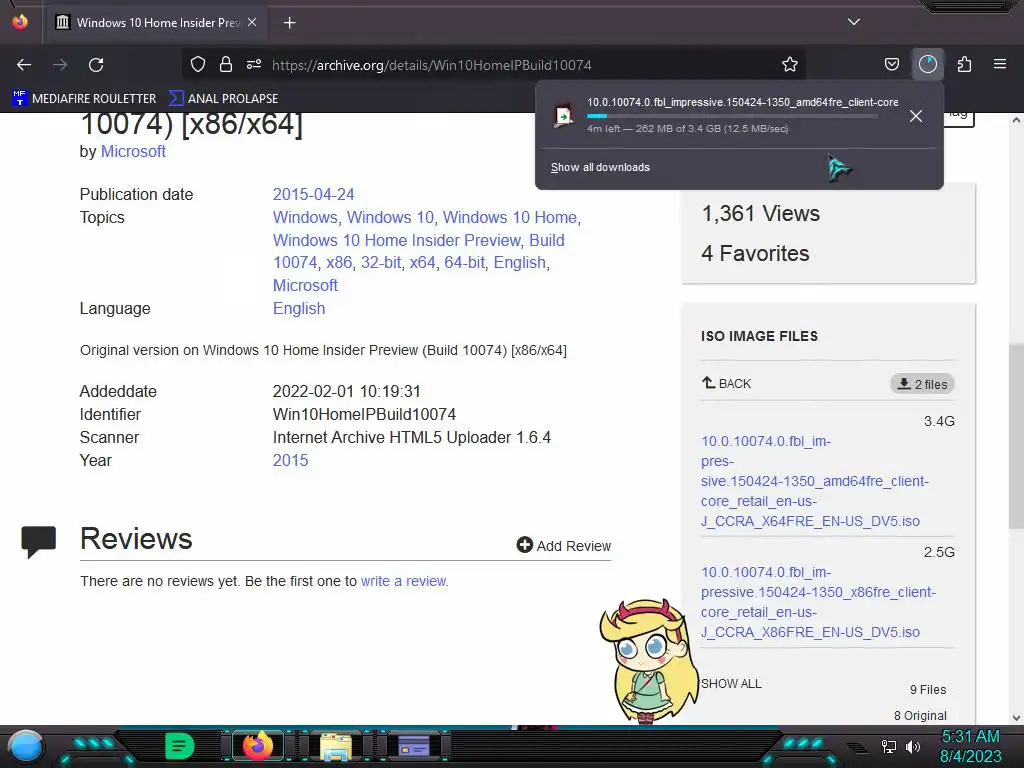
Task: Click '4 Favorites' text
Action: tap(755, 253)
